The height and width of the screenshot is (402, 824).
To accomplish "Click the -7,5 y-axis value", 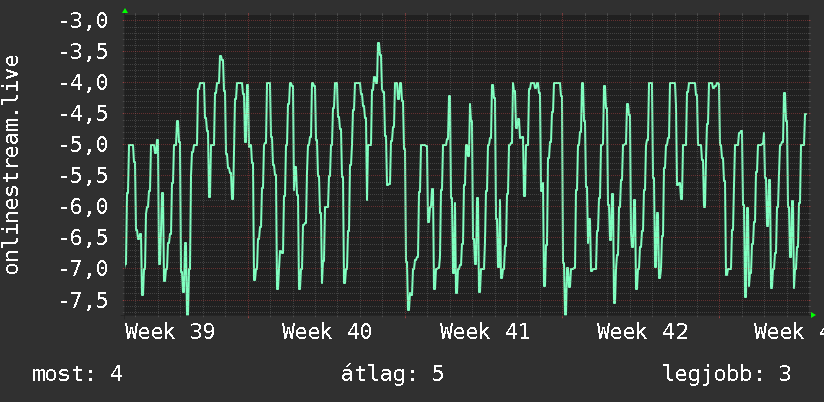I will 84,300.
